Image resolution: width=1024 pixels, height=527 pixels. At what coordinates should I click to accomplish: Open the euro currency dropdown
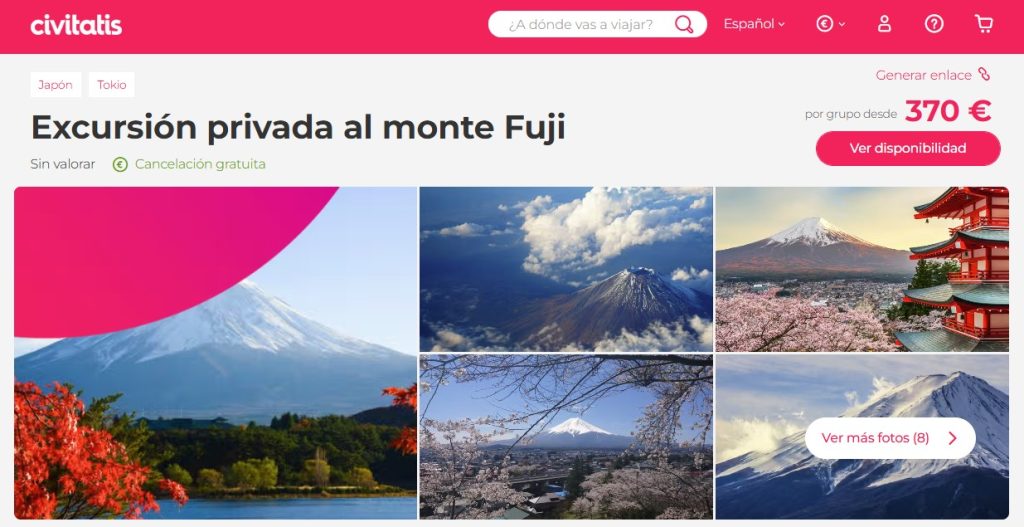click(830, 24)
